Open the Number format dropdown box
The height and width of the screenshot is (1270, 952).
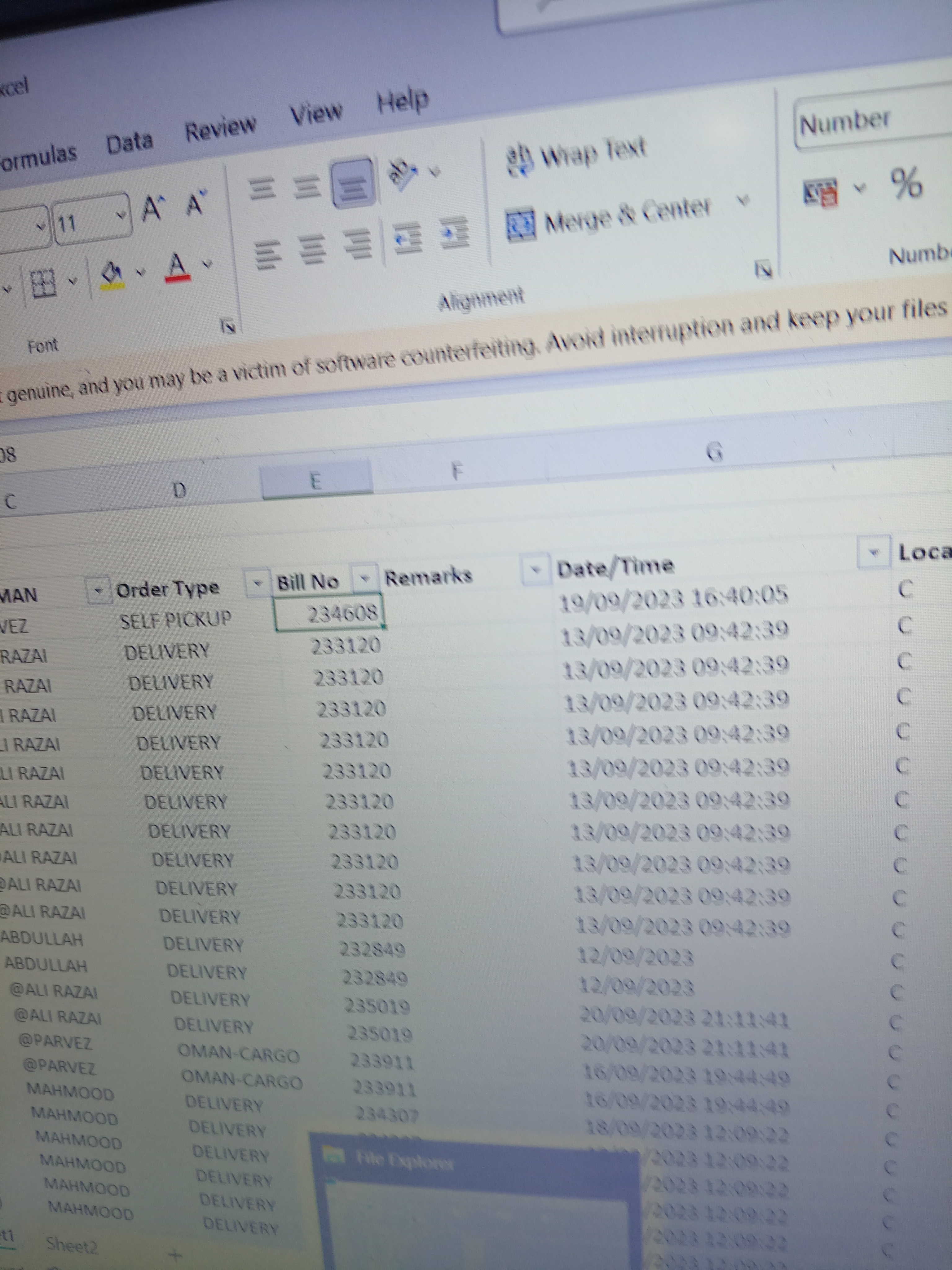[x=873, y=119]
